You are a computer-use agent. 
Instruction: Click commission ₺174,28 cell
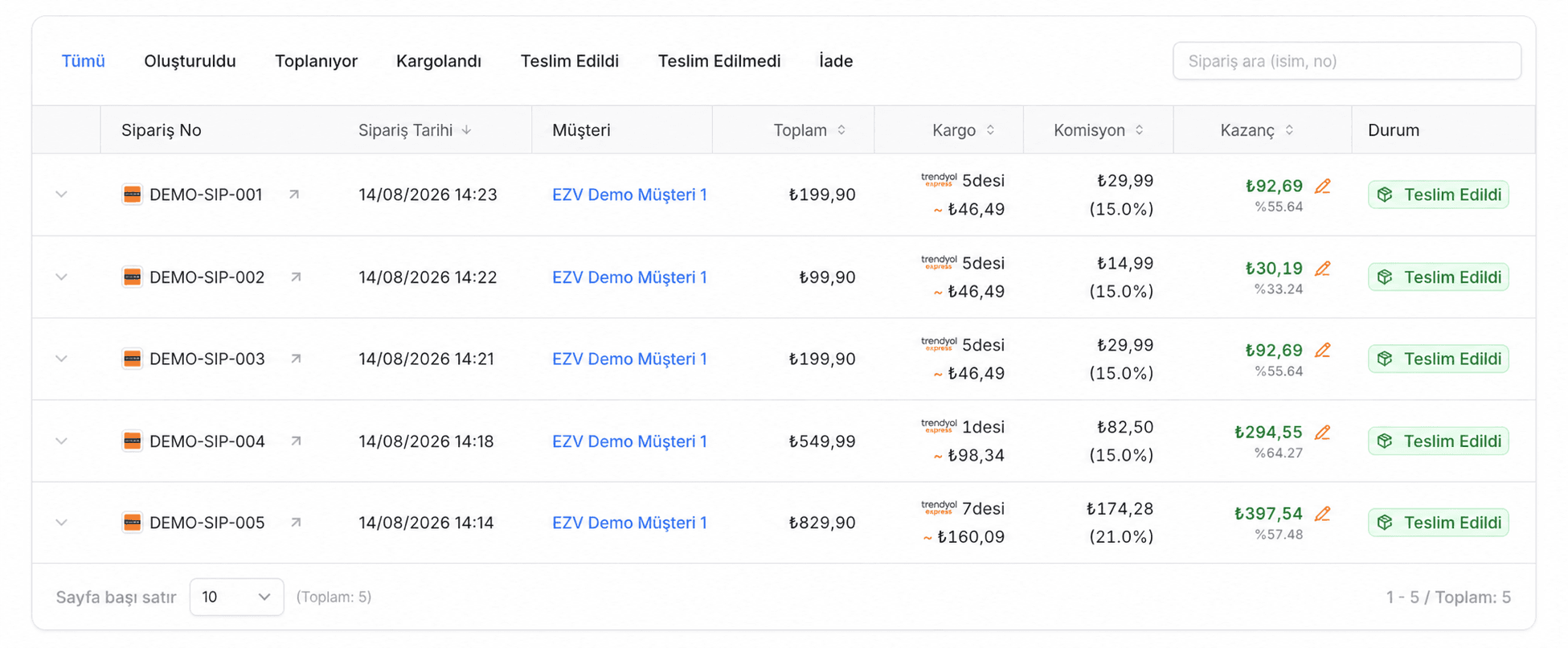[1120, 509]
